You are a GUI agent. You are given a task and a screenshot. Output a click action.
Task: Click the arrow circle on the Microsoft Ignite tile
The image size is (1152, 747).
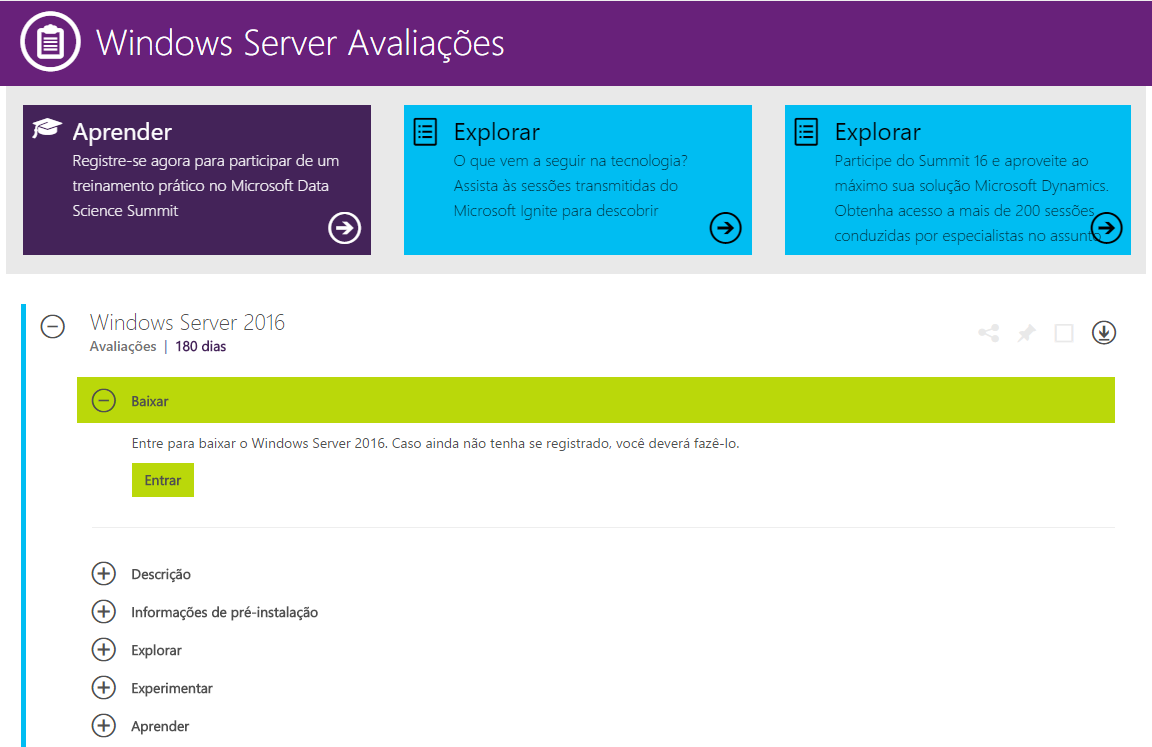pos(725,228)
